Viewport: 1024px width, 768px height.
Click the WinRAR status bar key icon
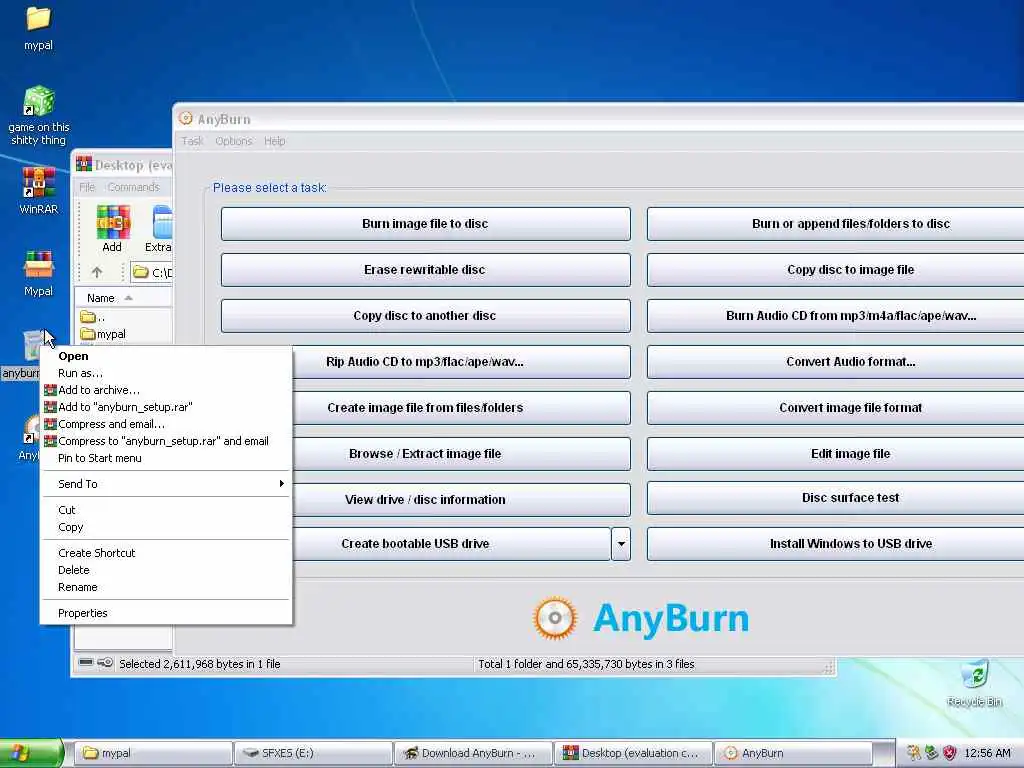(x=105, y=663)
